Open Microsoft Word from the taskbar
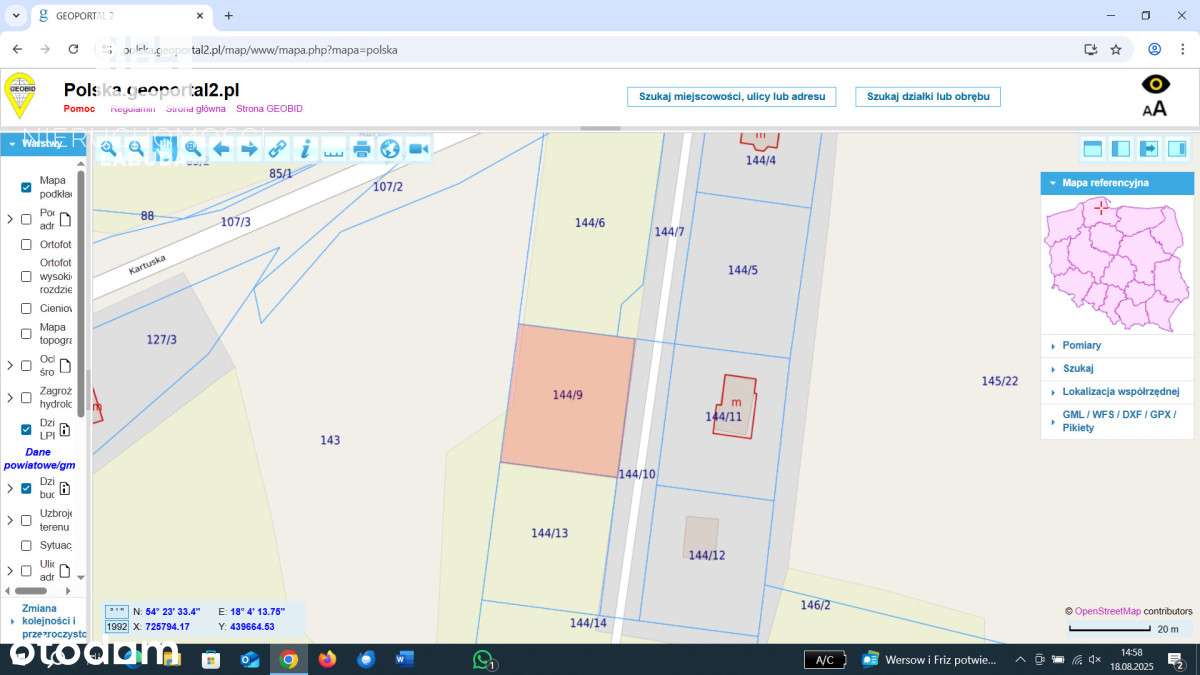This screenshot has width=1200, height=675. (x=404, y=659)
